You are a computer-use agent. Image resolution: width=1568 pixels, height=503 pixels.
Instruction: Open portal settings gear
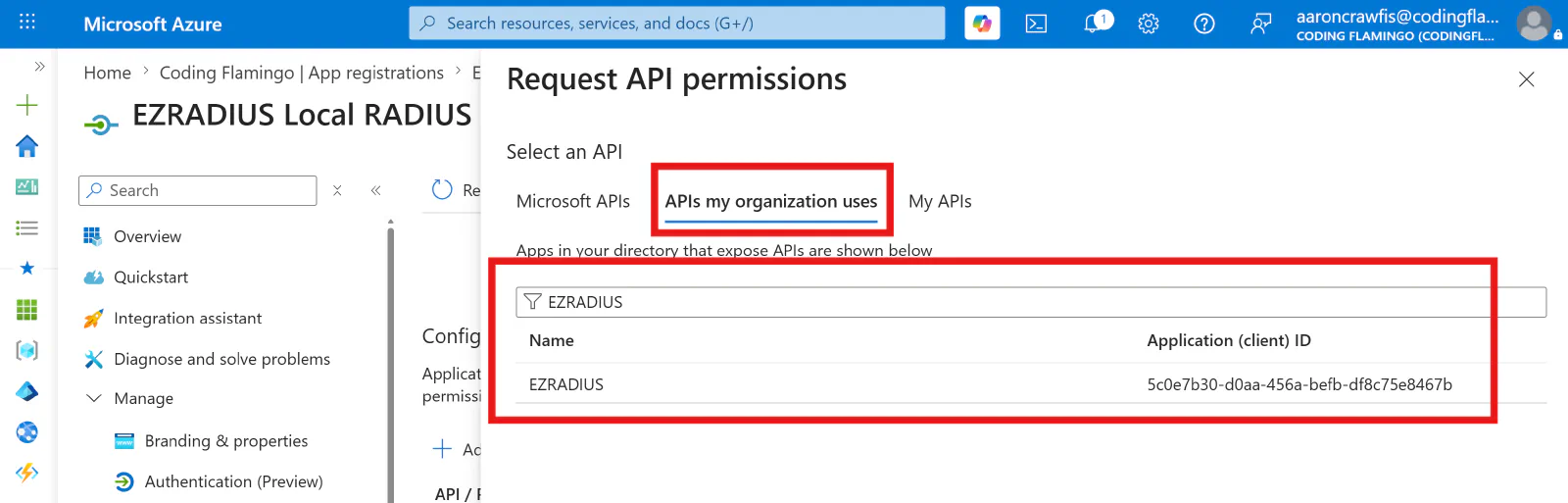click(1149, 24)
